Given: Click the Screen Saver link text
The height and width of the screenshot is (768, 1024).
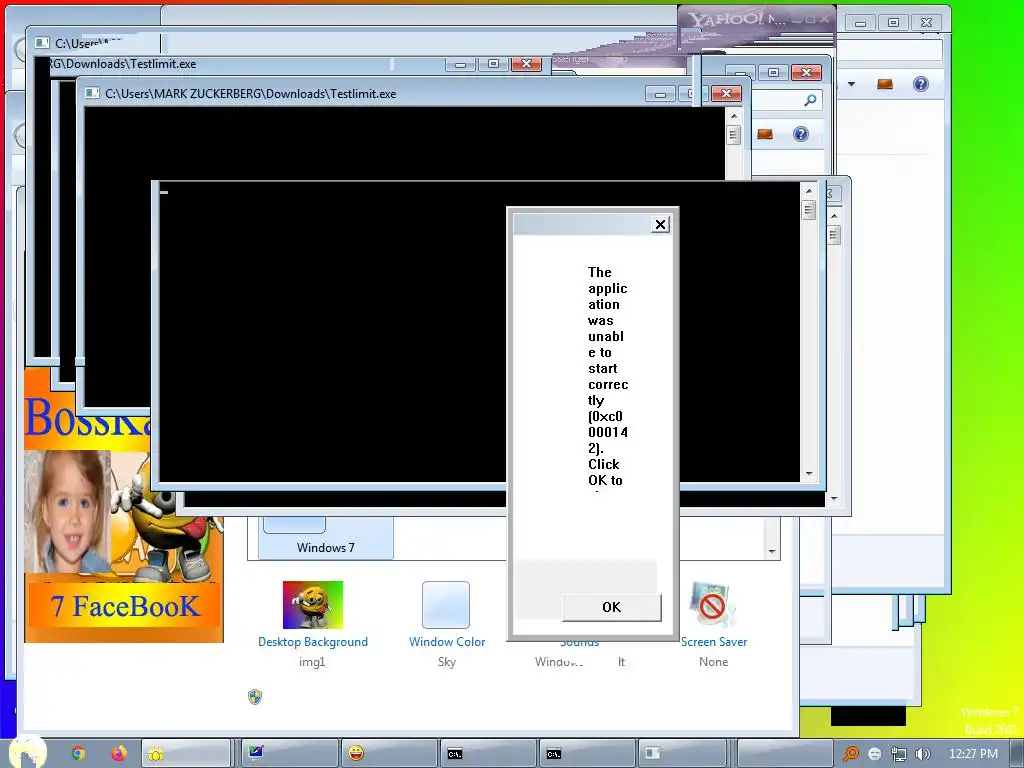Looking at the screenshot, I should [714, 642].
